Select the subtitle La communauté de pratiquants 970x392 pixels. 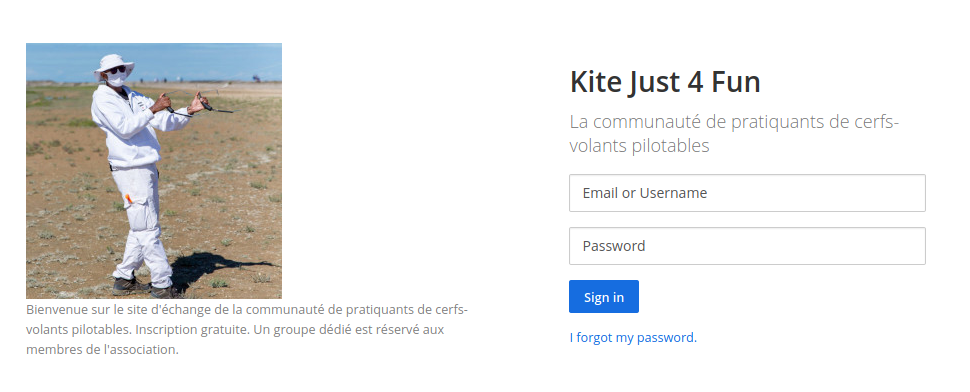point(734,134)
